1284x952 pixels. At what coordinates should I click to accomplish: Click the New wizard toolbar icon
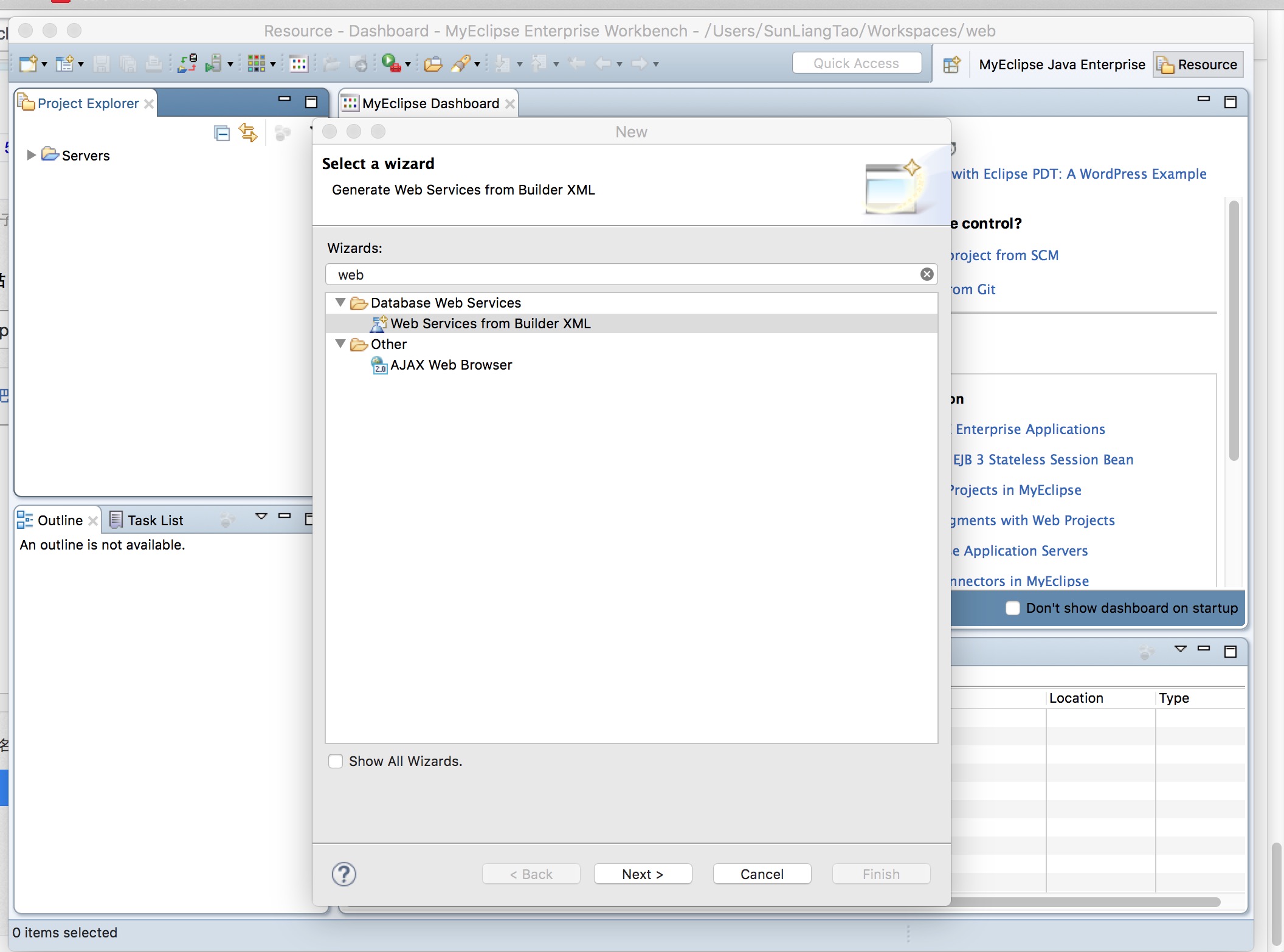[28, 63]
